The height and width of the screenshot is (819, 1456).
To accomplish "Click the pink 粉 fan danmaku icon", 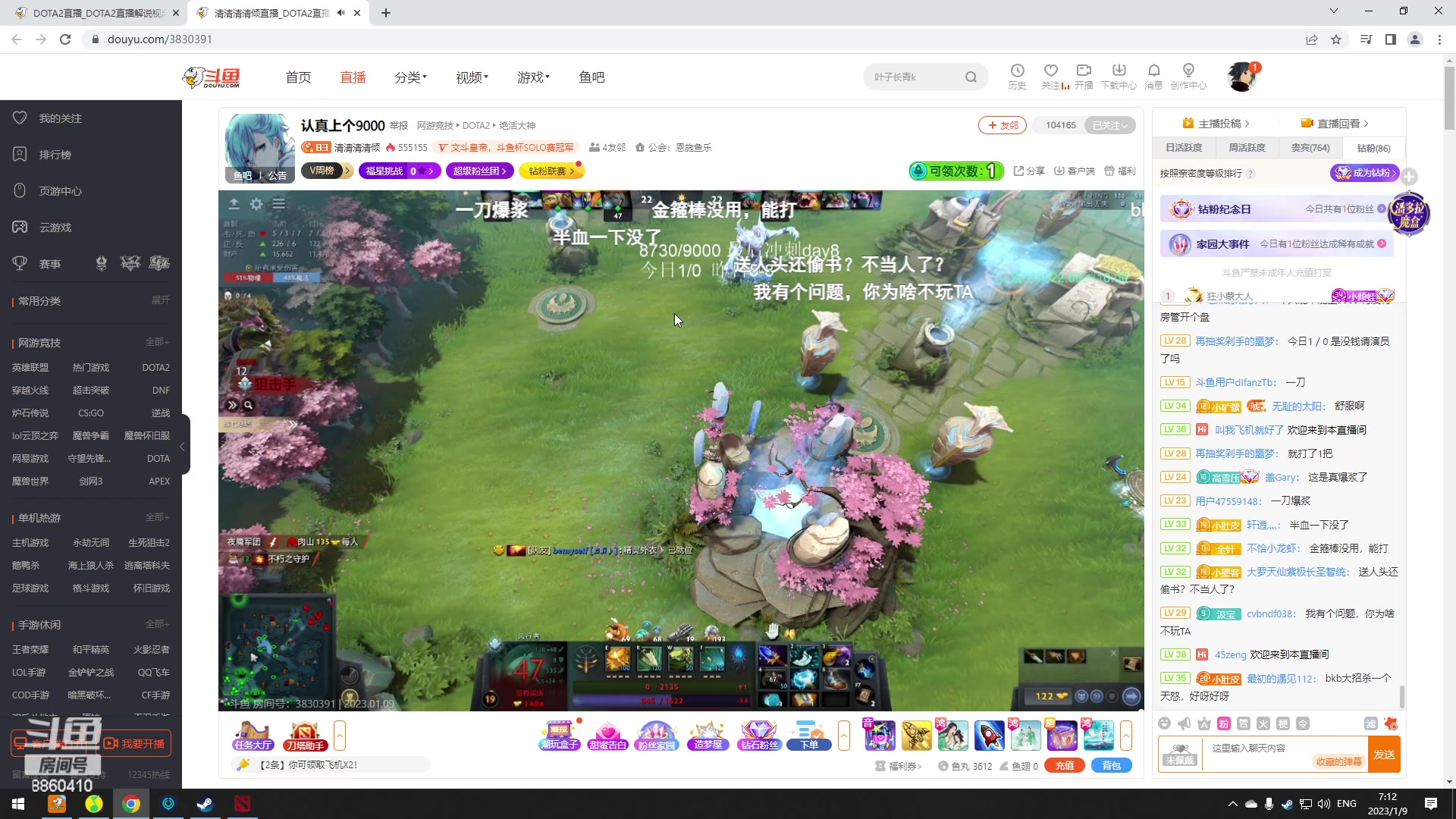I will coord(1223,723).
